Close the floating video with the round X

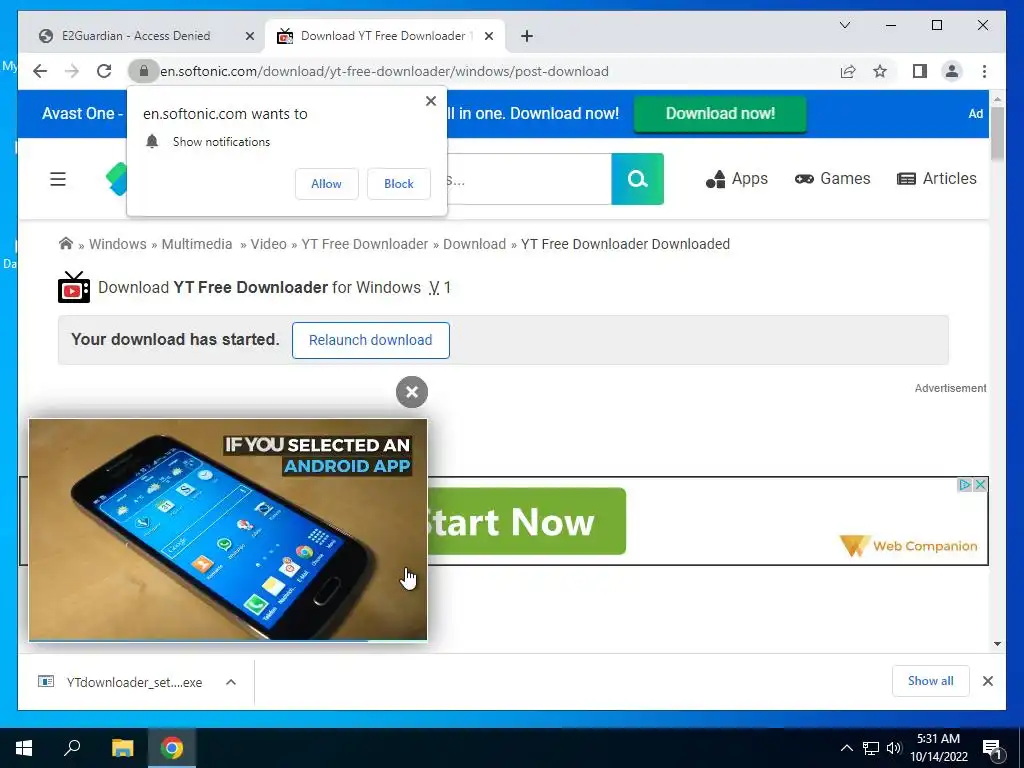tap(411, 392)
